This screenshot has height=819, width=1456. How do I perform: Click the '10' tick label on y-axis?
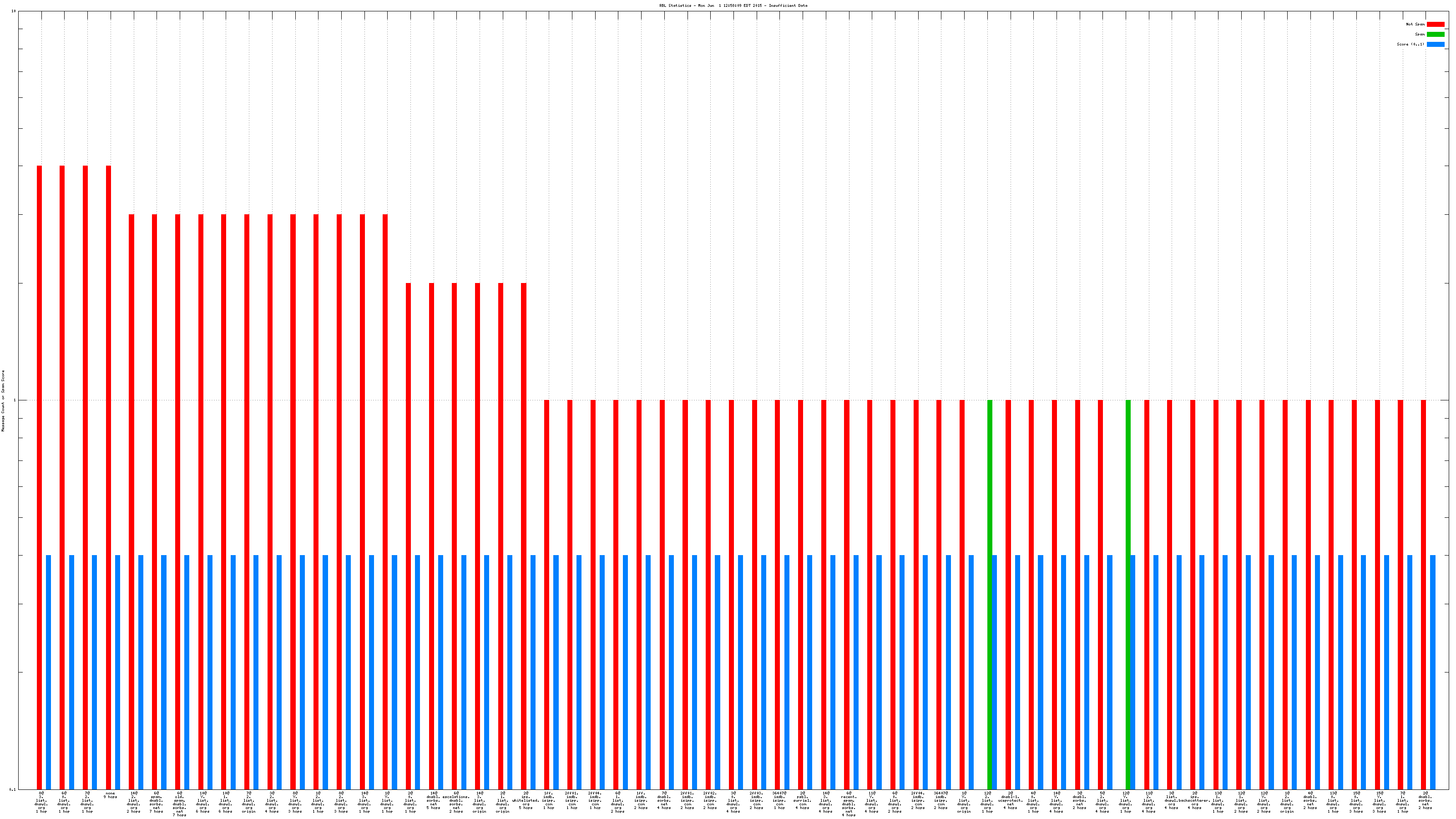[14, 11]
